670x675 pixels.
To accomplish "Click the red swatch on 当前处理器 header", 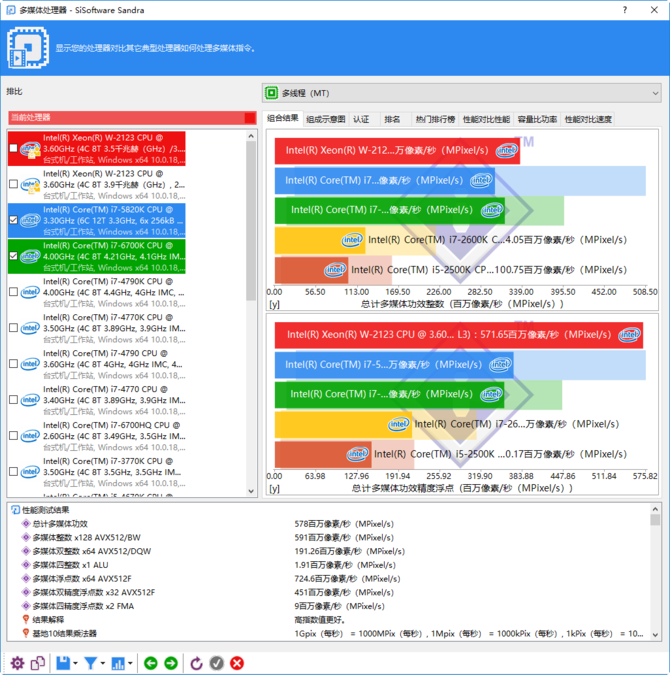I will click(x=250, y=118).
